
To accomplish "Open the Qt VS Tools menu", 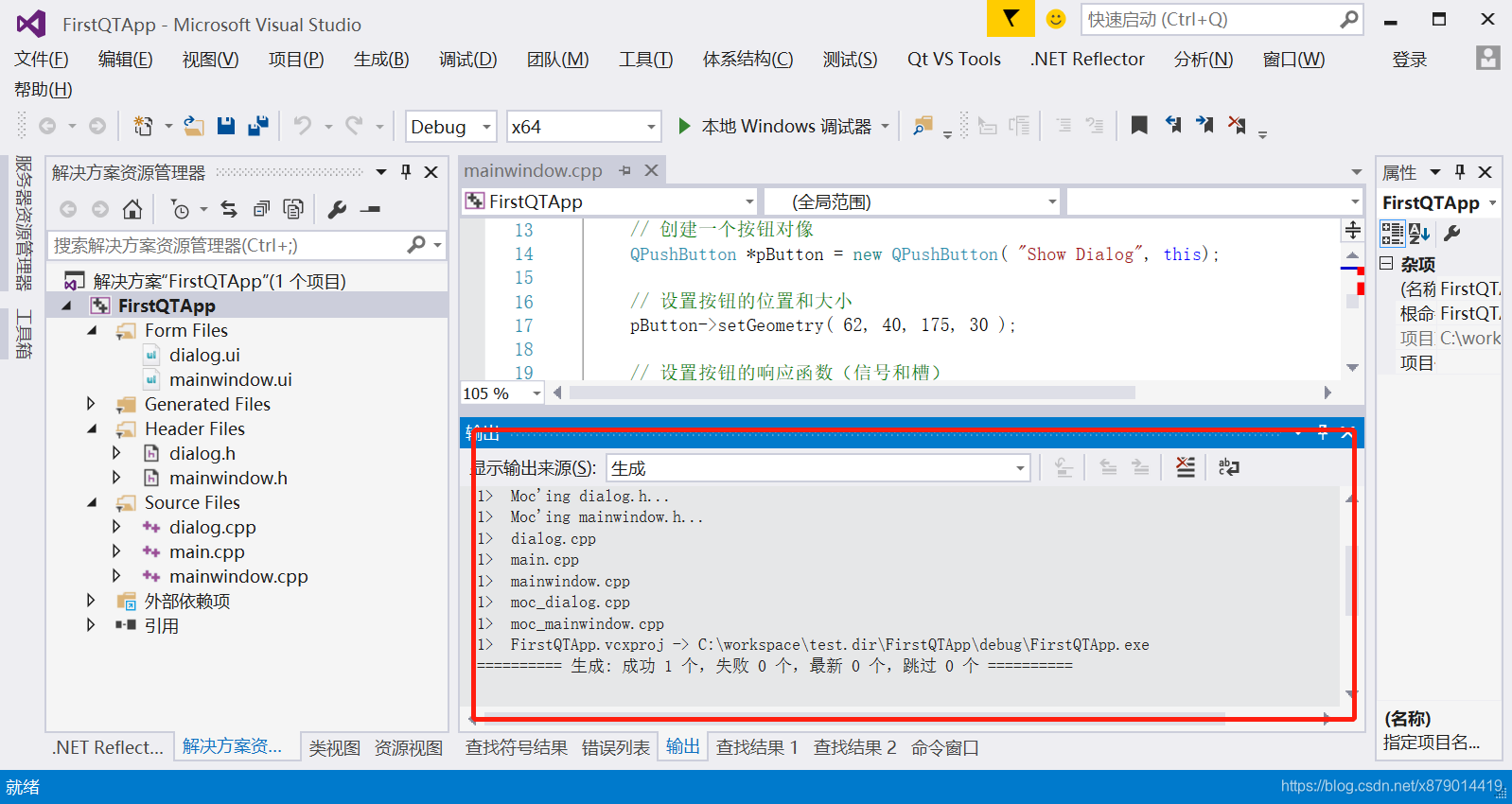I will pyautogui.click(x=954, y=59).
